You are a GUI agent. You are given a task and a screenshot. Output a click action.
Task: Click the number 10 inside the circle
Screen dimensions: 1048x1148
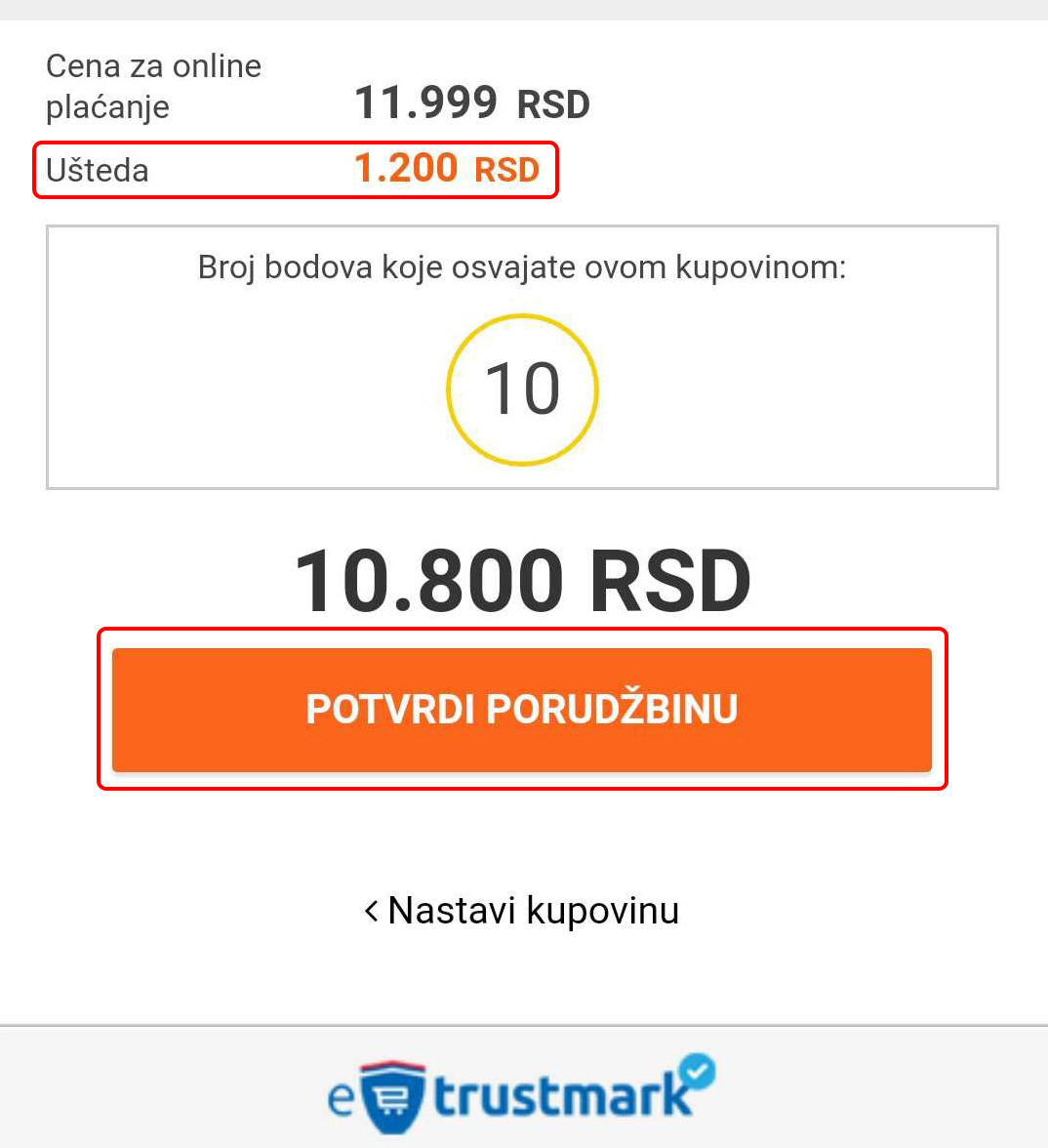[522, 389]
